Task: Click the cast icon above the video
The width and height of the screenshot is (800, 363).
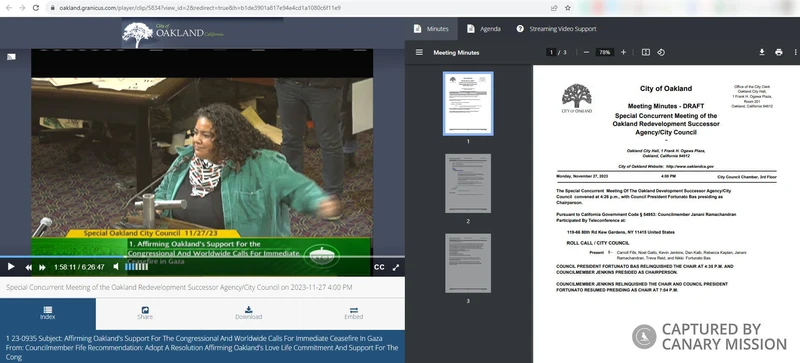Action: [x=11, y=57]
